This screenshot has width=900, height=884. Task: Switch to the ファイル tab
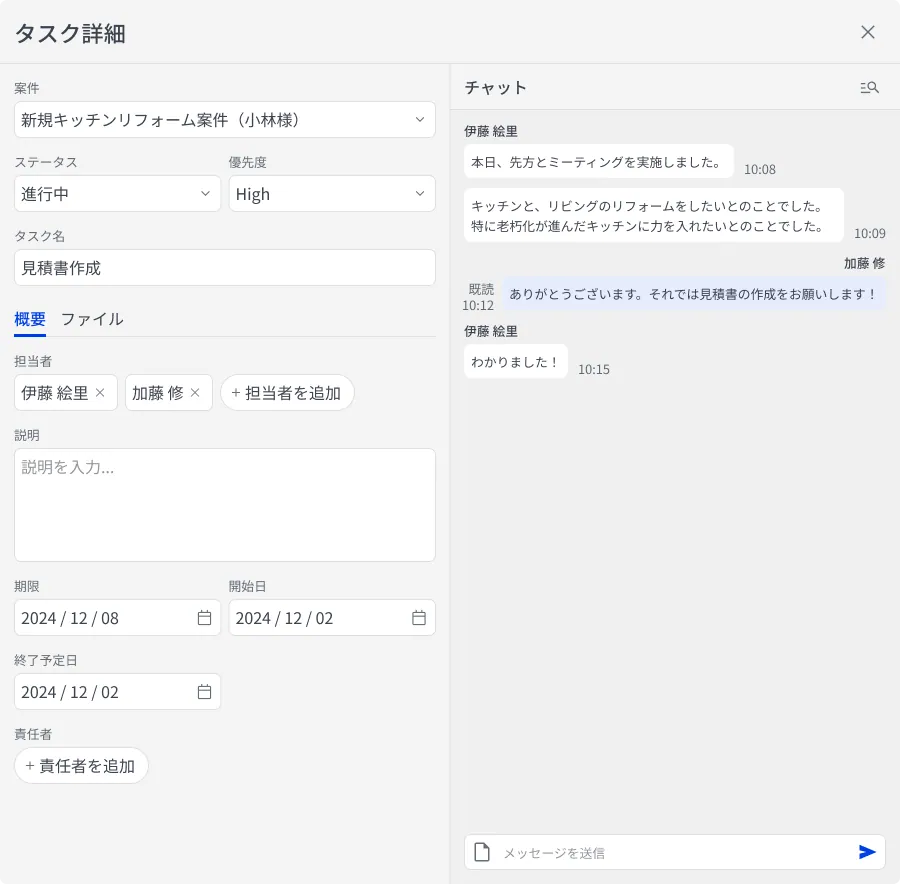point(92,319)
